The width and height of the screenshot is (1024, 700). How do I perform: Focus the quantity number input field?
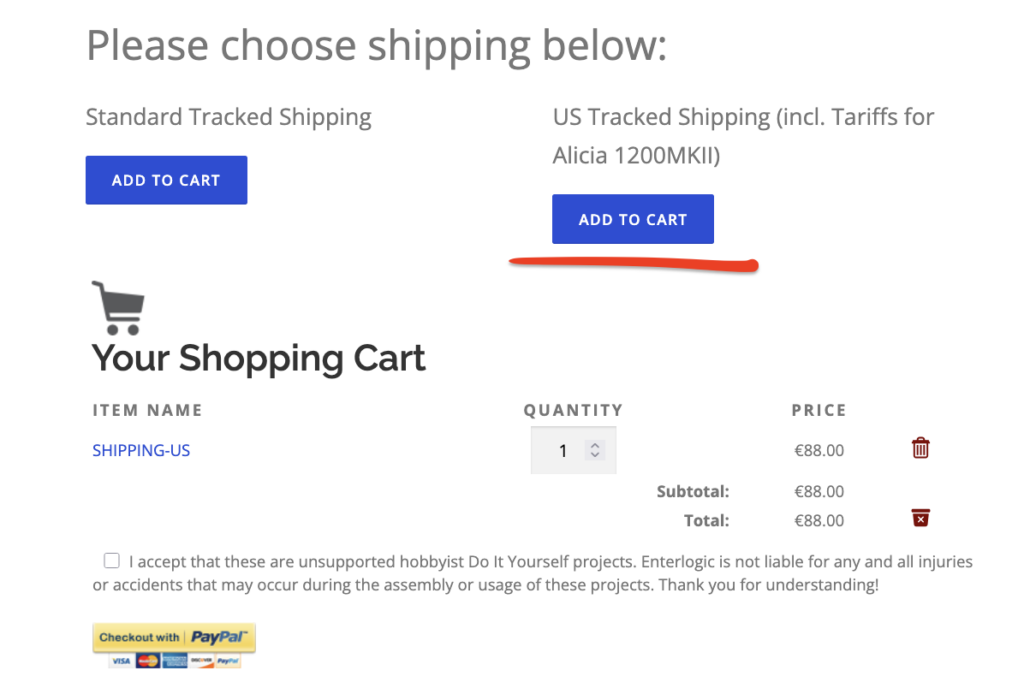[562, 451]
